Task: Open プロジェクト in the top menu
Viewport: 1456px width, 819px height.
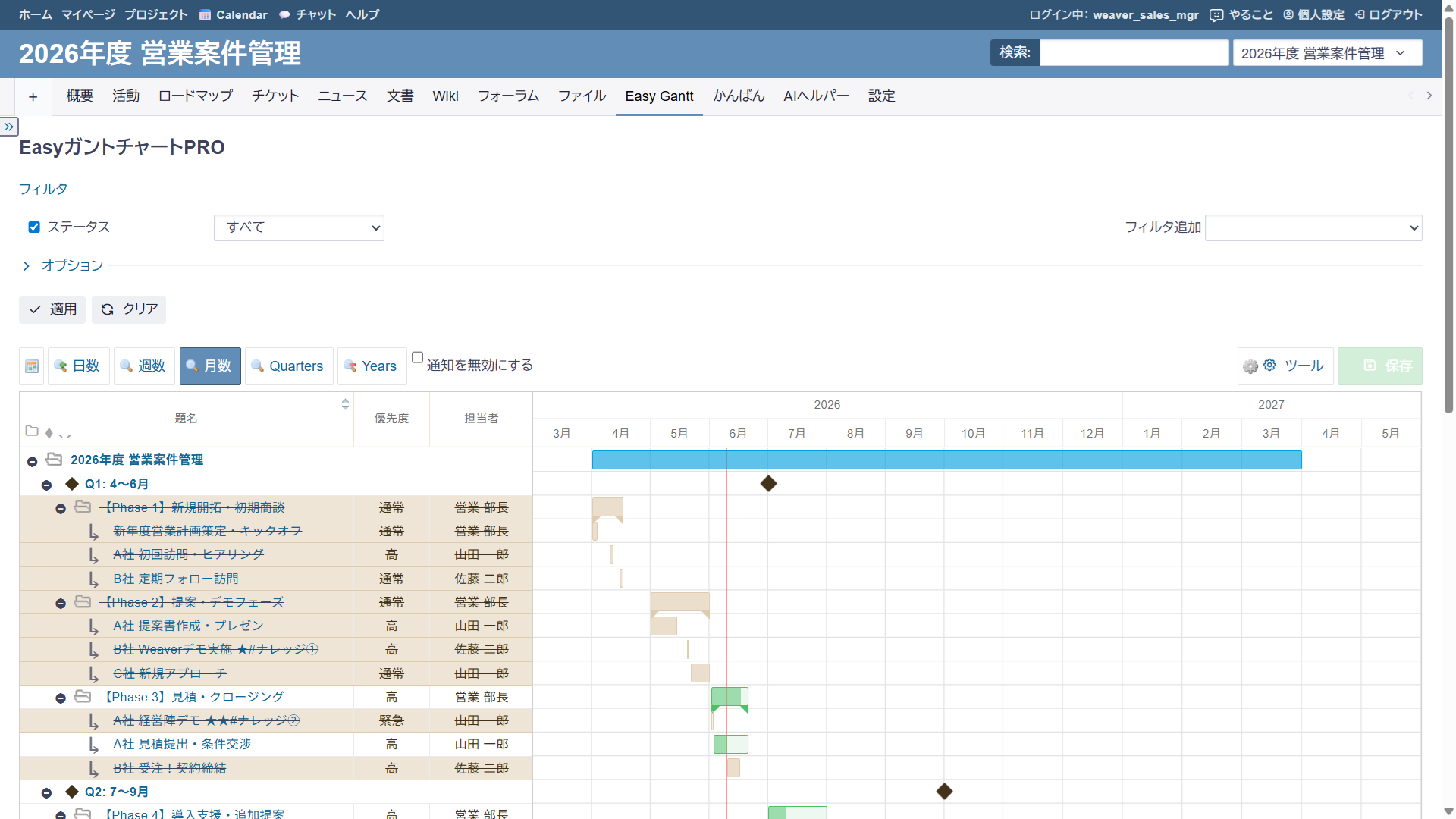Action: click(x=156, y=14)
